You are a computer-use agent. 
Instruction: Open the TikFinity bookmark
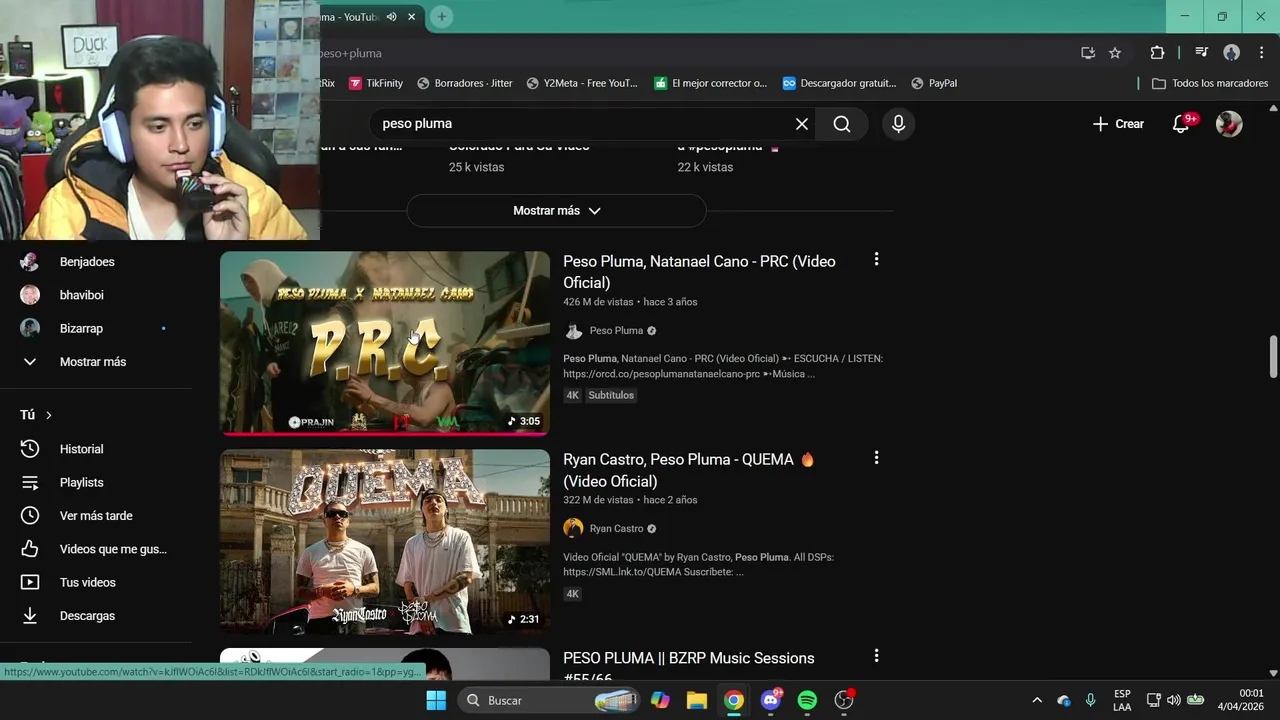tap(376, 83)
